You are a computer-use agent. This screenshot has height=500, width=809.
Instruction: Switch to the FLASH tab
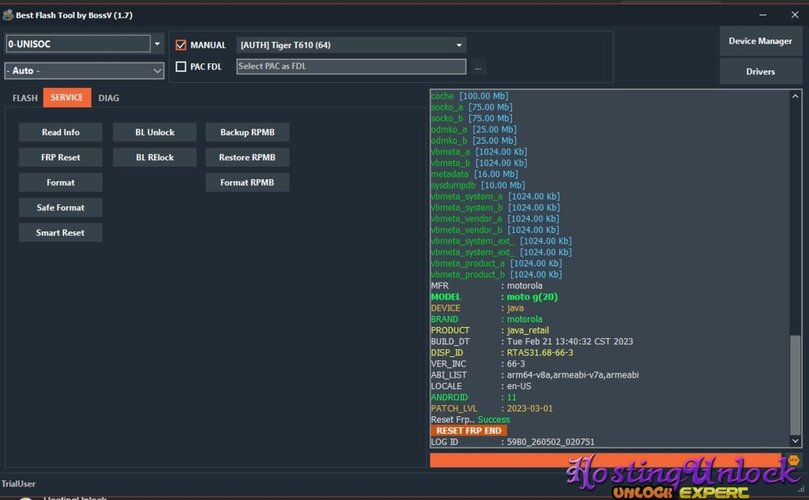(25, 98)
